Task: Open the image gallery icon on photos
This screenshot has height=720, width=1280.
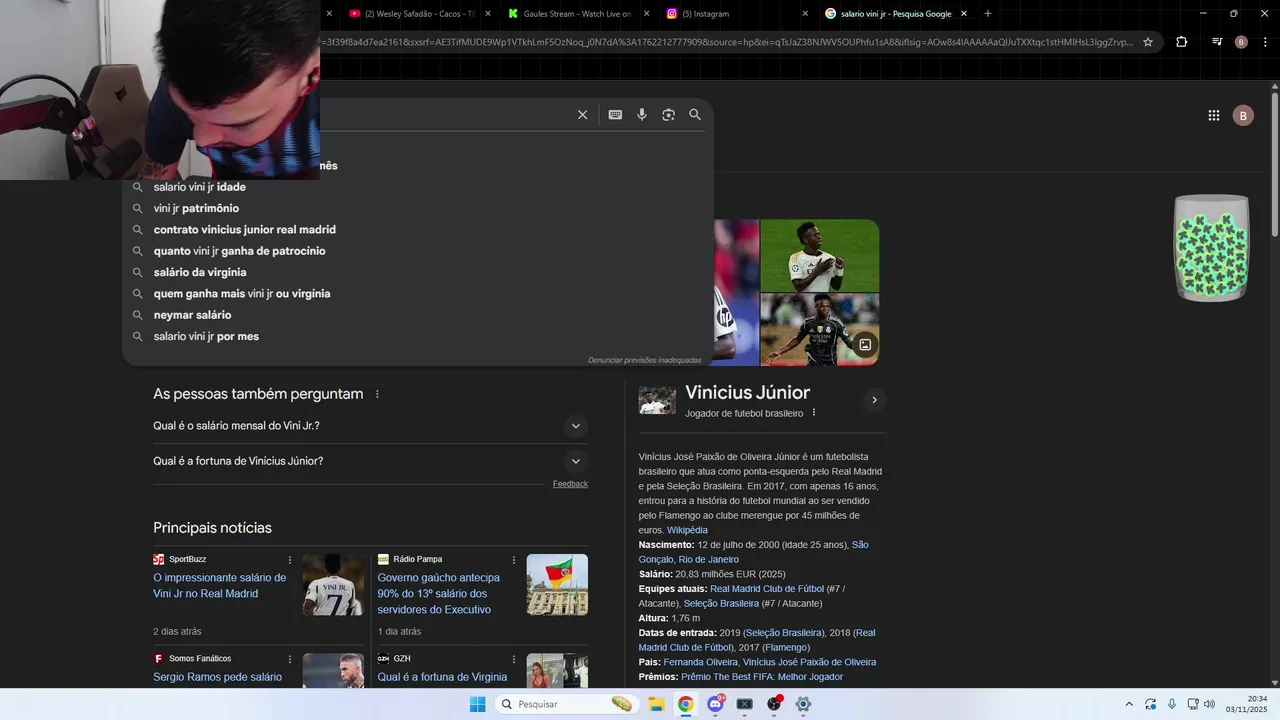Action: [x=865, y=345]
